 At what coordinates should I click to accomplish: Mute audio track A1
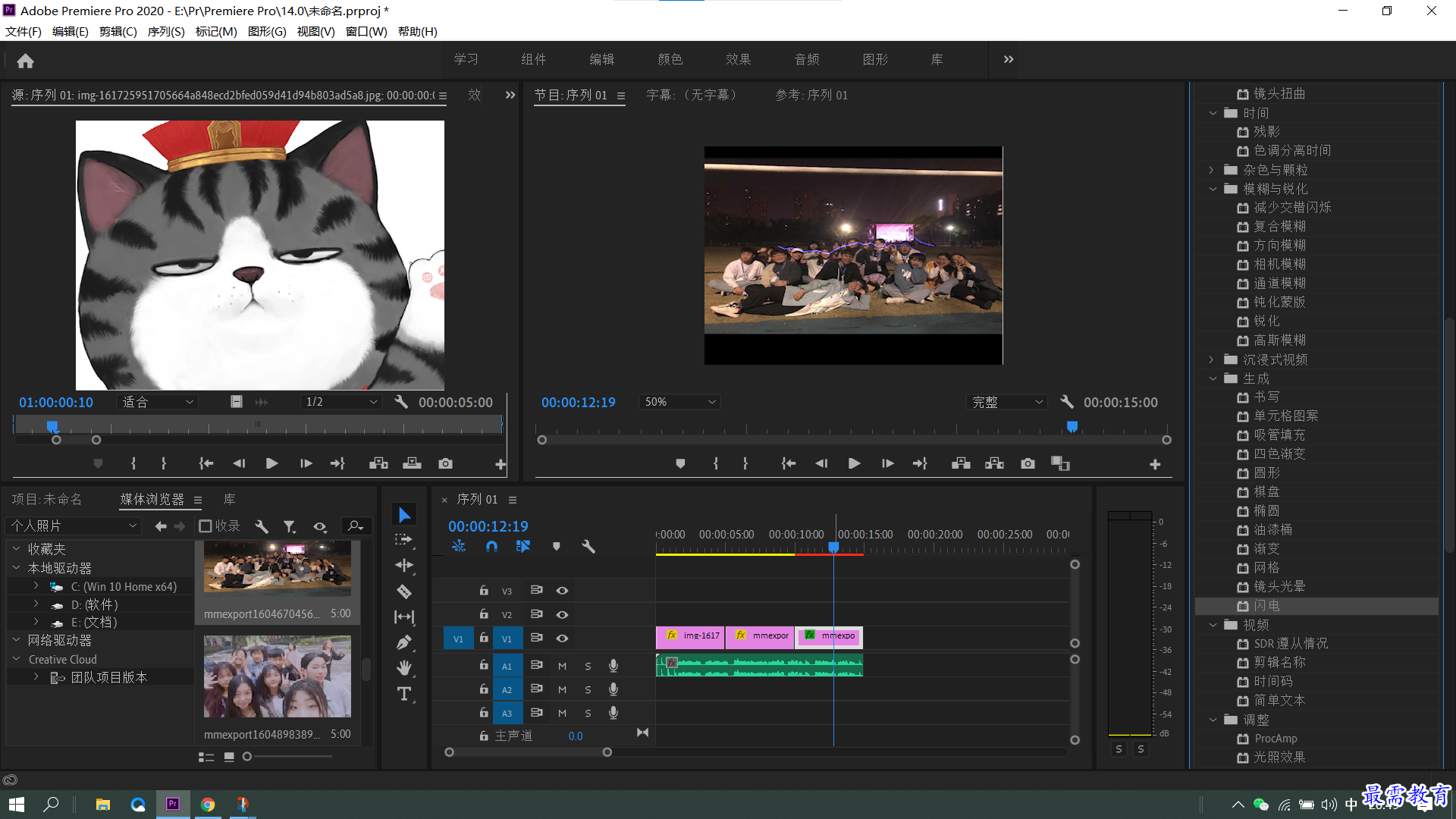pyautogui.click(x=562, y=666)
